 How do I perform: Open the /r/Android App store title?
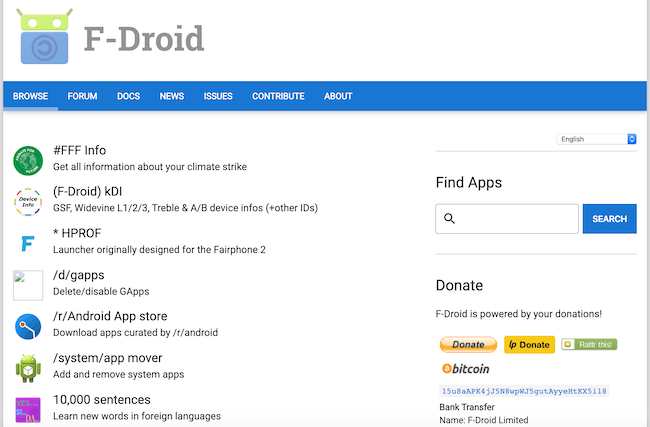[x=110, y=316]
